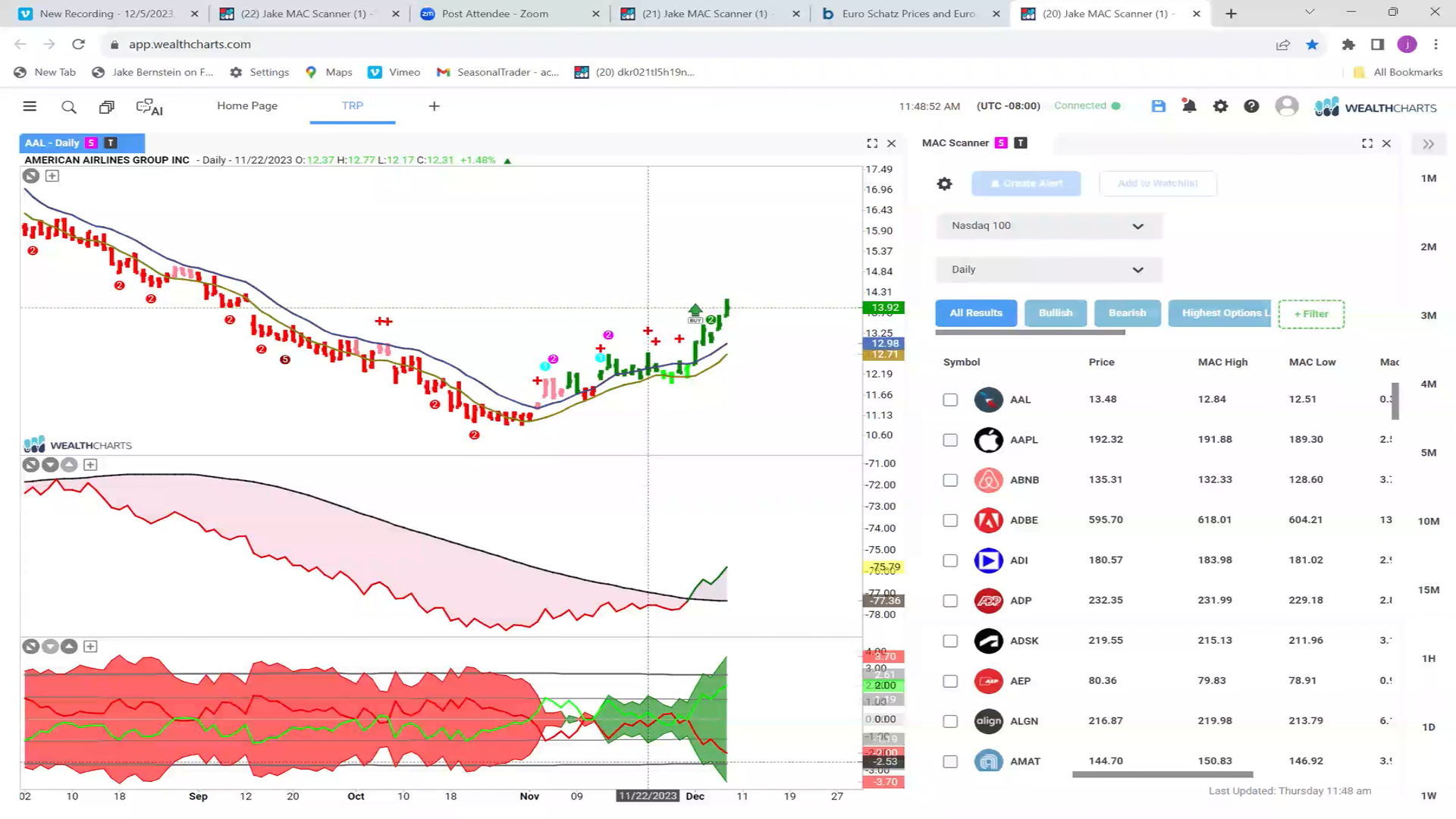Switch to TRP workspace tab
The image size is (1456, 819).
(353, 106)
